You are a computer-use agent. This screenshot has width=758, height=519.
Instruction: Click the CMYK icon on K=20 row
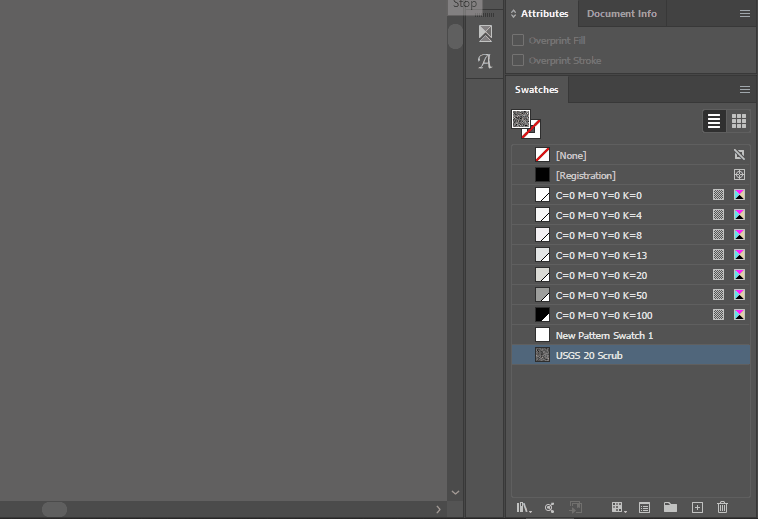point(739,275)
